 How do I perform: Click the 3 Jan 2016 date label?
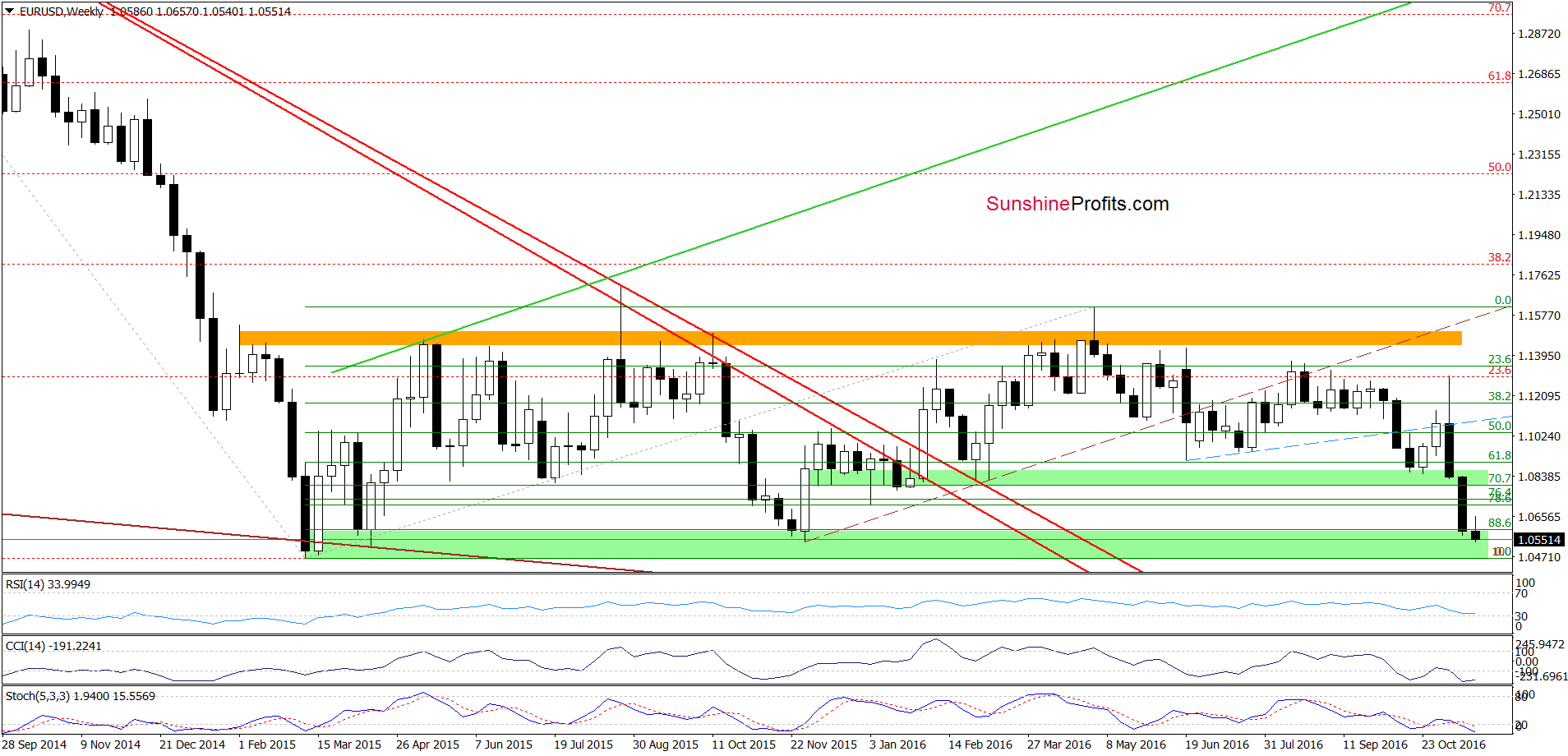pos(897,744)
